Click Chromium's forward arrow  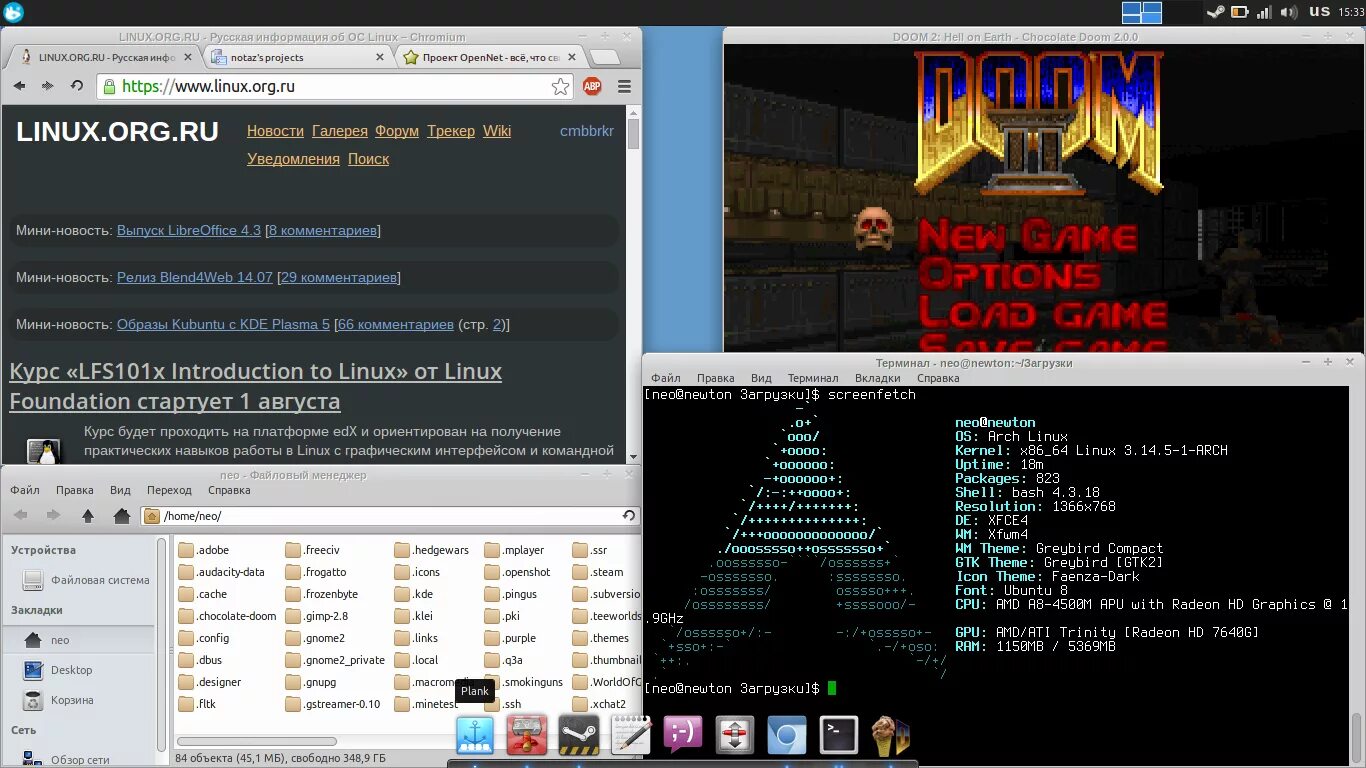[x=47, y=86]
